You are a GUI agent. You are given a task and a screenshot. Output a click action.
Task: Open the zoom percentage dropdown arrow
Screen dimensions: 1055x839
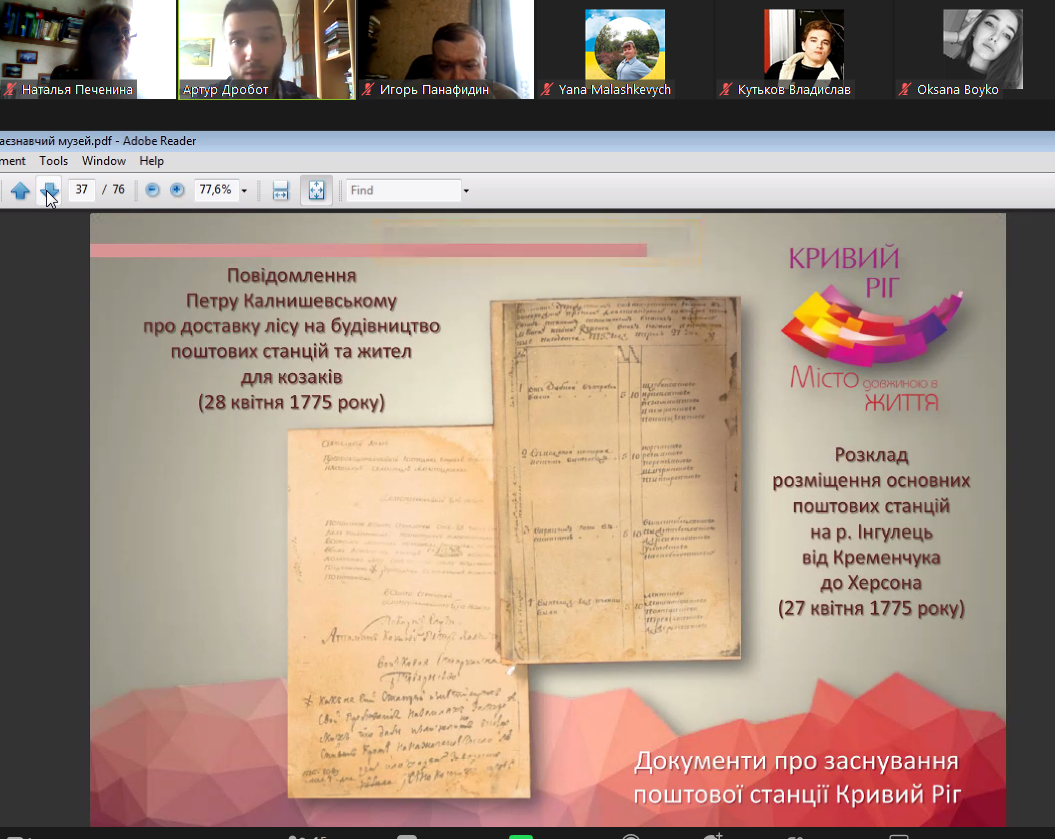click(244, 190)
